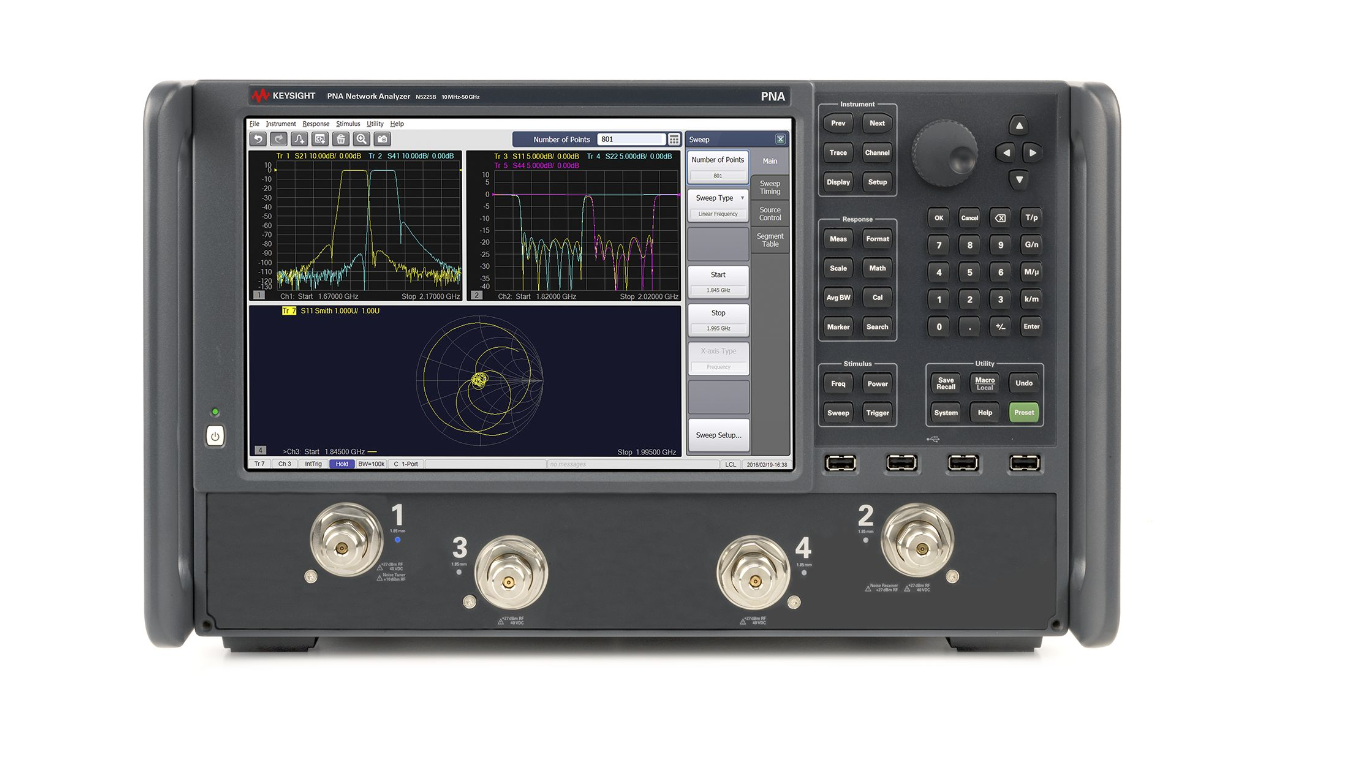Click the Undo icon in the toolbar

[258, 139]
